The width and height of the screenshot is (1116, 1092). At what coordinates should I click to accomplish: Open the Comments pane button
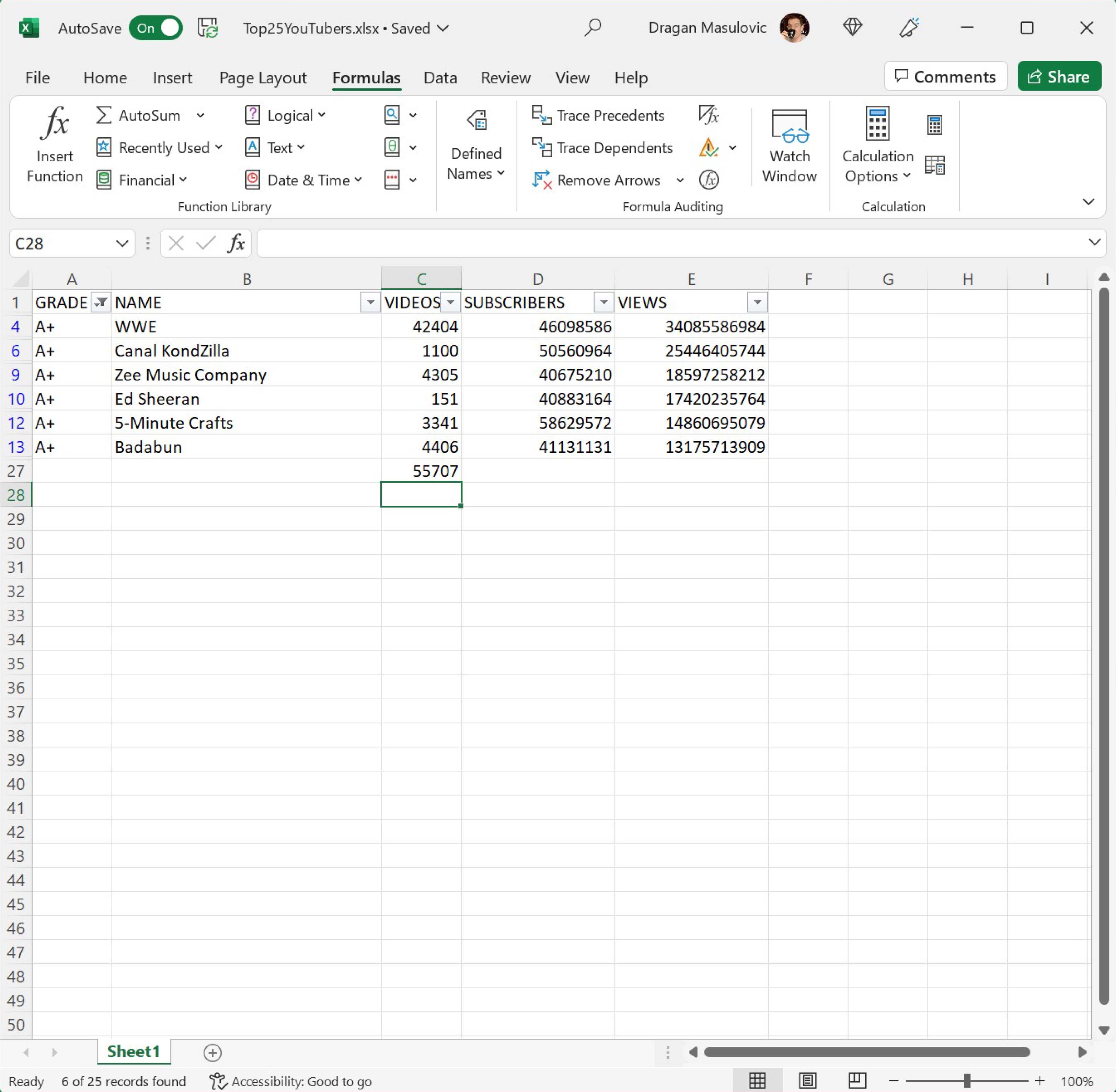945,76
